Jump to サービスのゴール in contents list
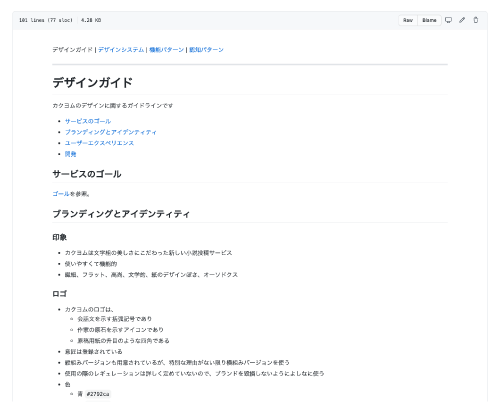500x402 pixels. coord(88,121)
